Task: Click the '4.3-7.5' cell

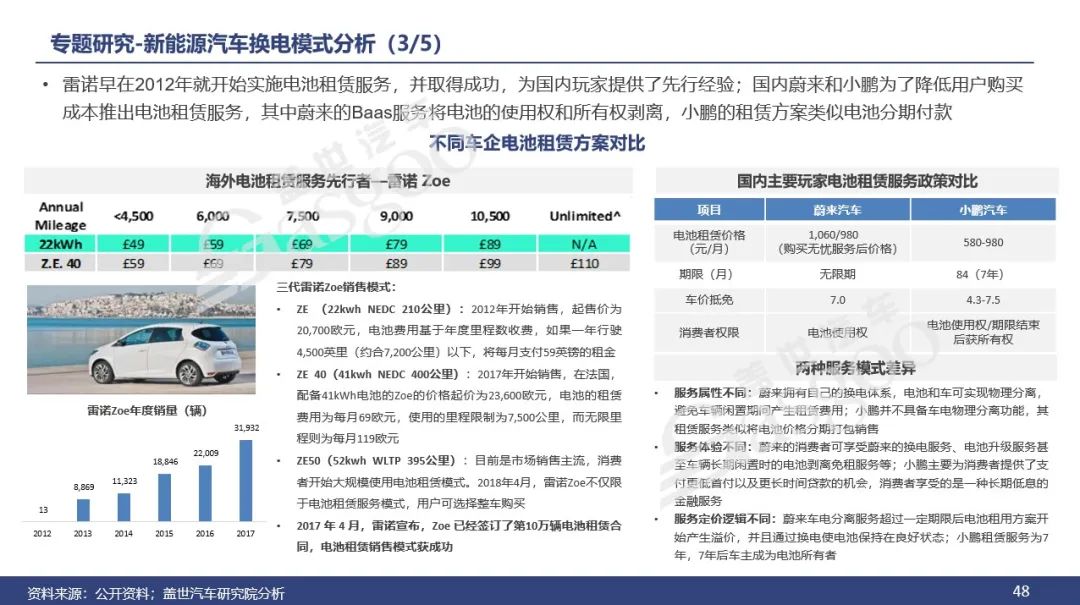Action: 983,300
